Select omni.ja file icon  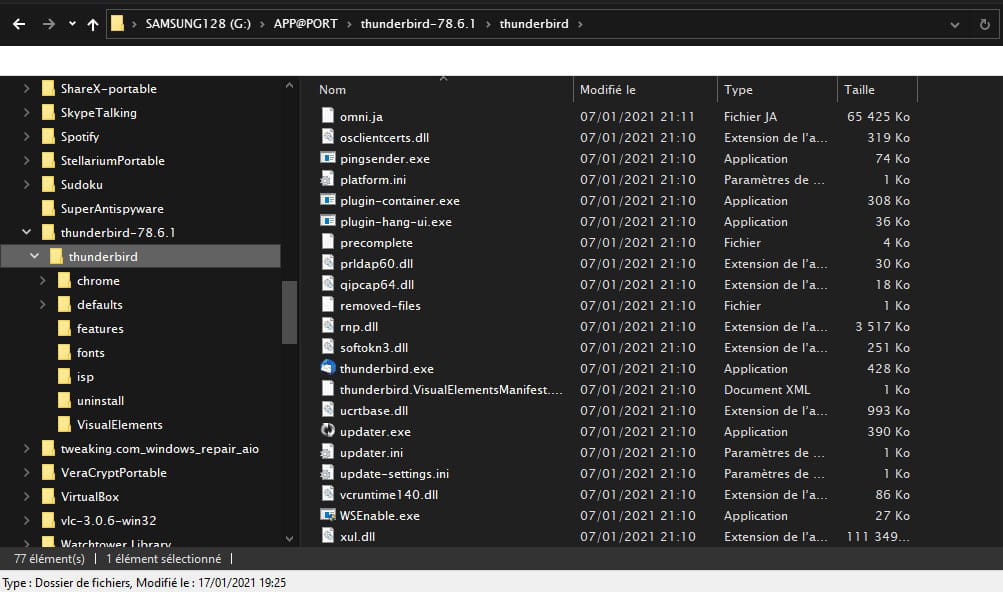click(x=328, y=115)
